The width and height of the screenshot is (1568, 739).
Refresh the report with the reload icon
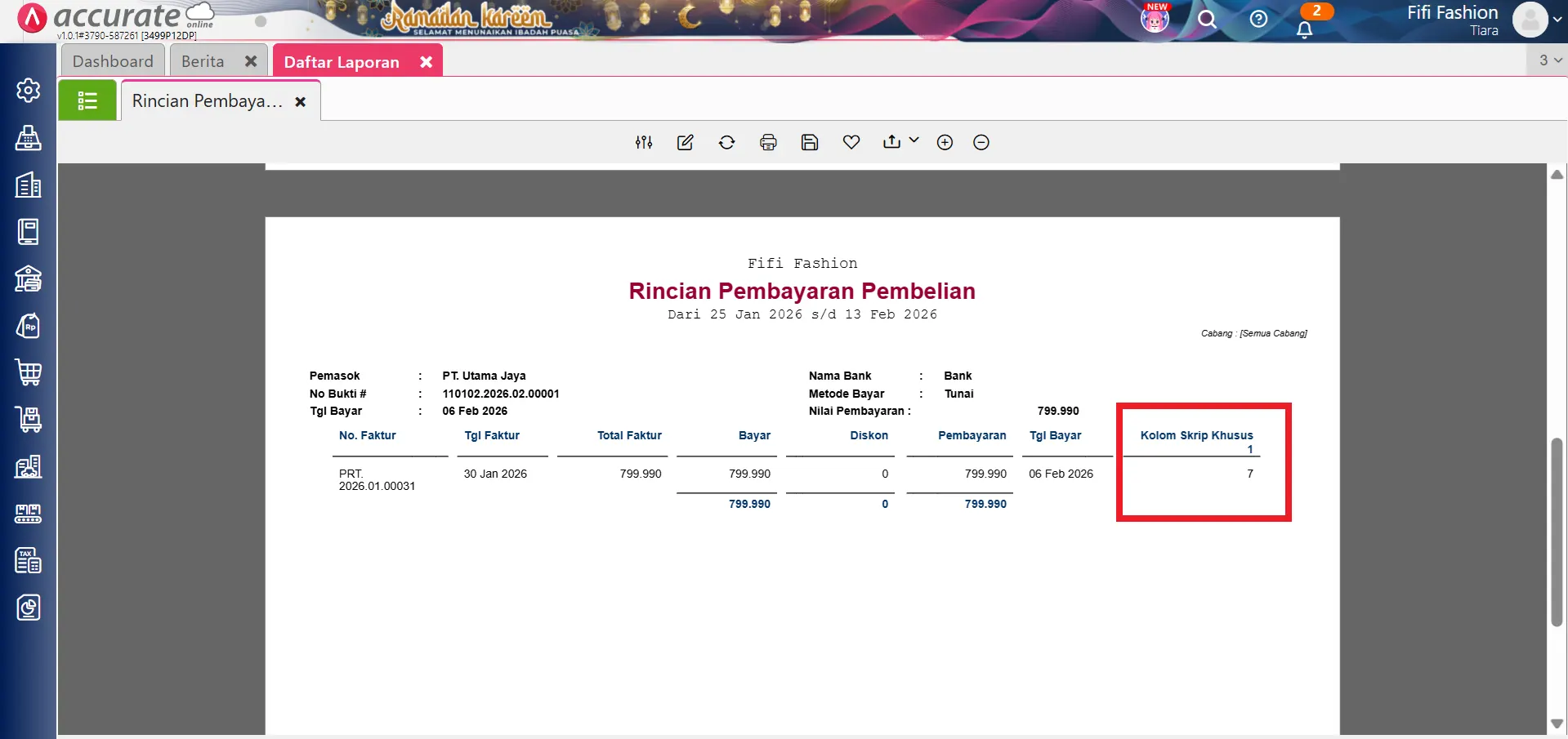click(726, 142)
